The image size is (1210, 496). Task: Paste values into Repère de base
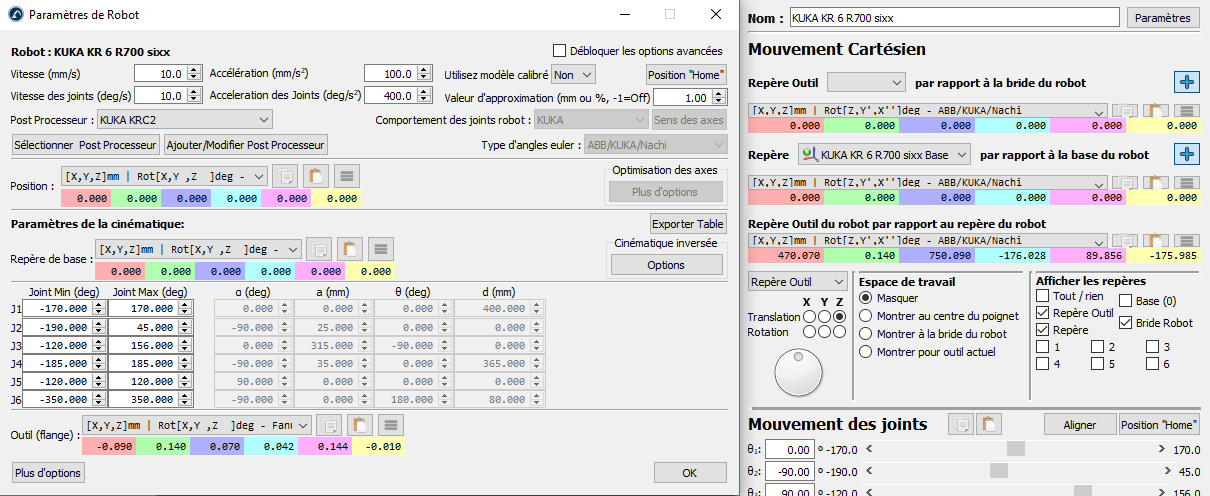(x=348, y=249)
